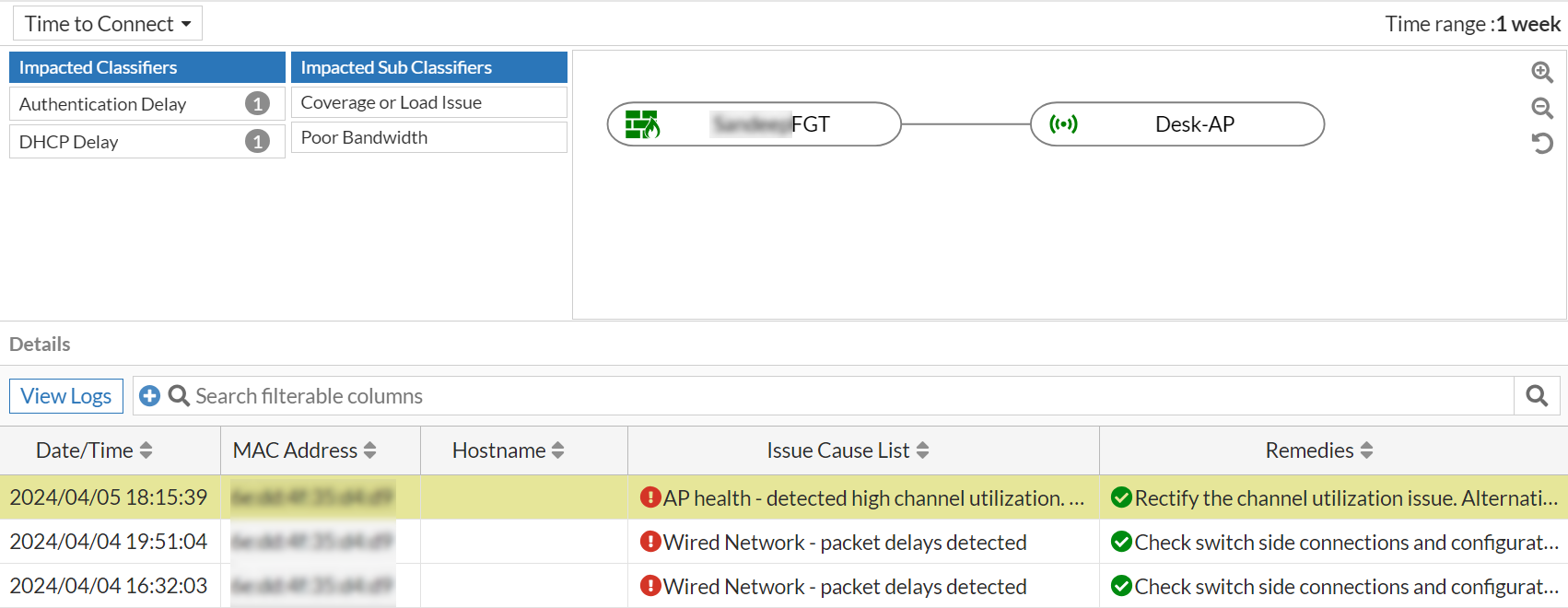Reset the topology view
Screen dimensions: 1568x608
[1542, 143]
